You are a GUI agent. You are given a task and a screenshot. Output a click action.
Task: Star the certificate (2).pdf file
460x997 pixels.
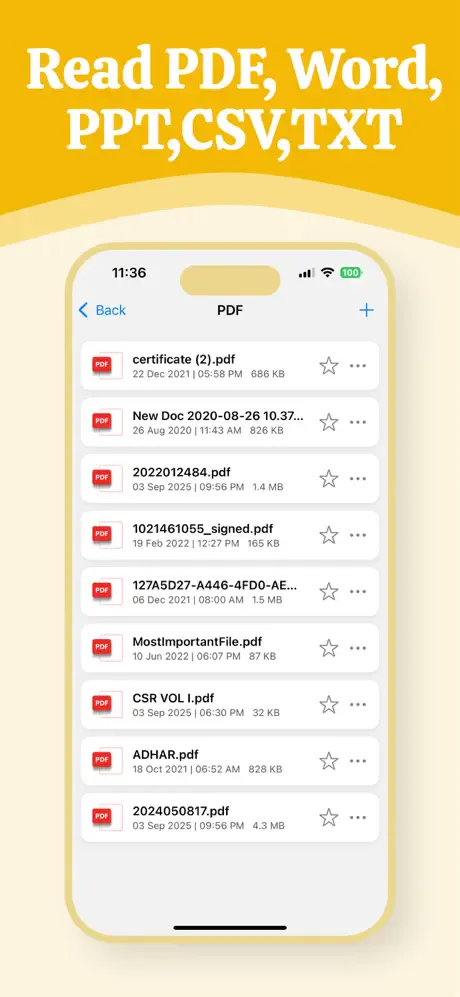pyautogui.click(x=328, y=366)
